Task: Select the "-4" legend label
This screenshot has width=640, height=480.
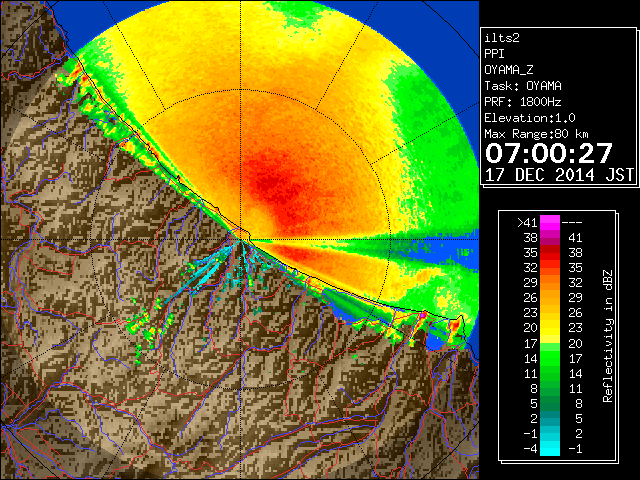Action: pyautogui.click(x=530, y=449)
